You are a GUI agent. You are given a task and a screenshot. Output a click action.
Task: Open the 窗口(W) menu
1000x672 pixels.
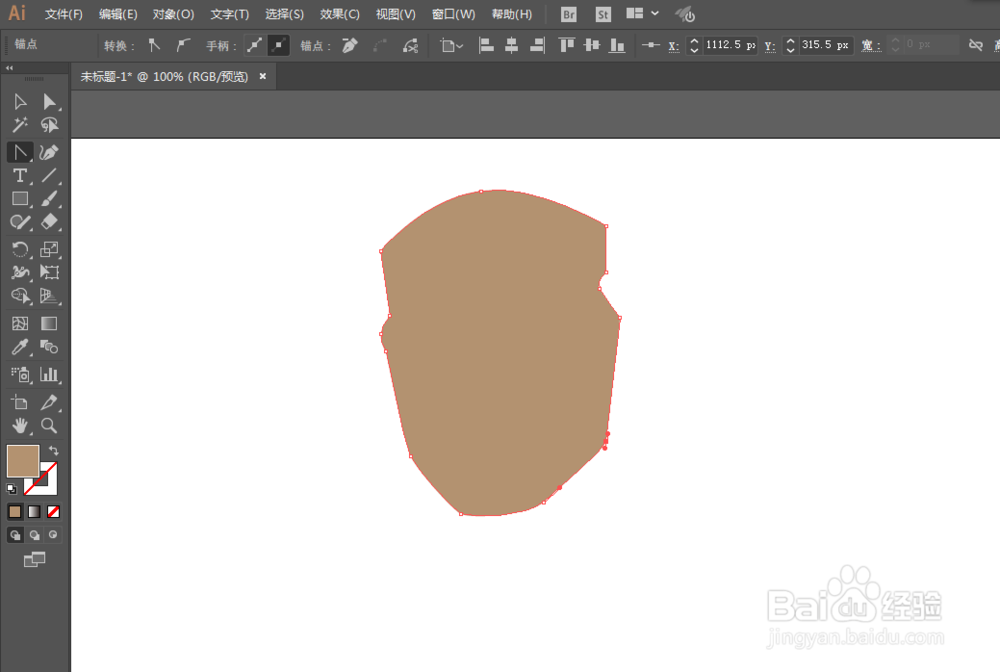pyautogui.click(x=452, y=14)
